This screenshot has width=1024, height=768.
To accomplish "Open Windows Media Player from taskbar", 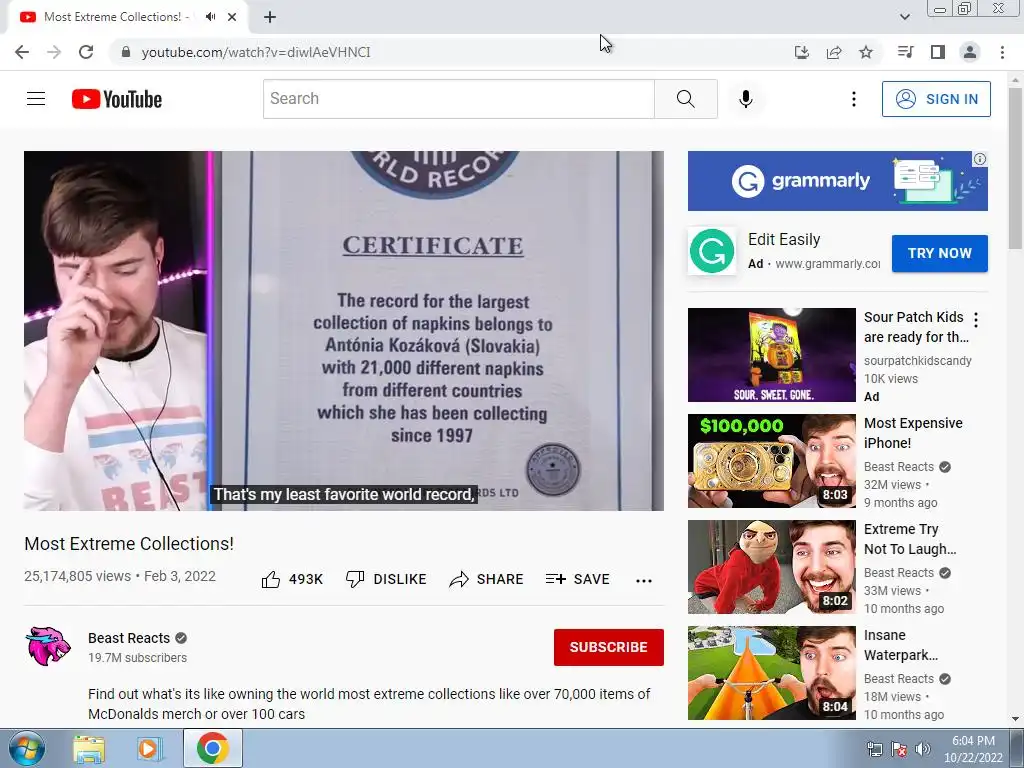I will [x=150, y=748].
